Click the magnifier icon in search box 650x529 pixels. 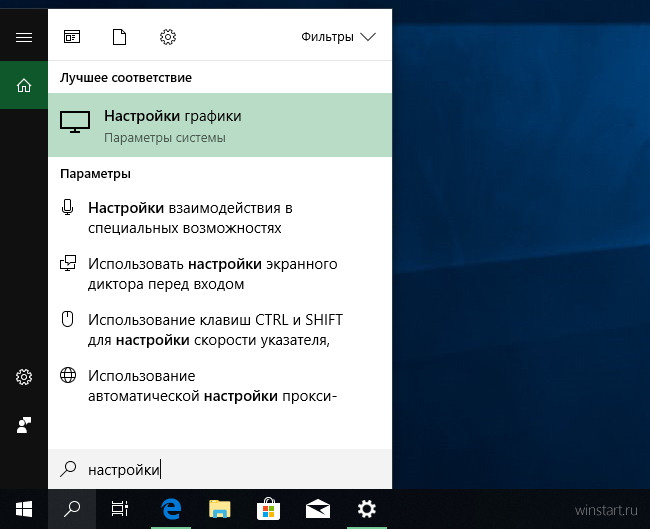(x=68, y=469)
